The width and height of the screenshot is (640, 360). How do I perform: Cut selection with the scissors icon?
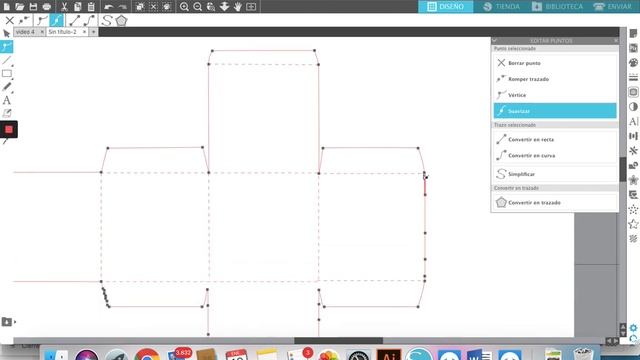[64, 7]
